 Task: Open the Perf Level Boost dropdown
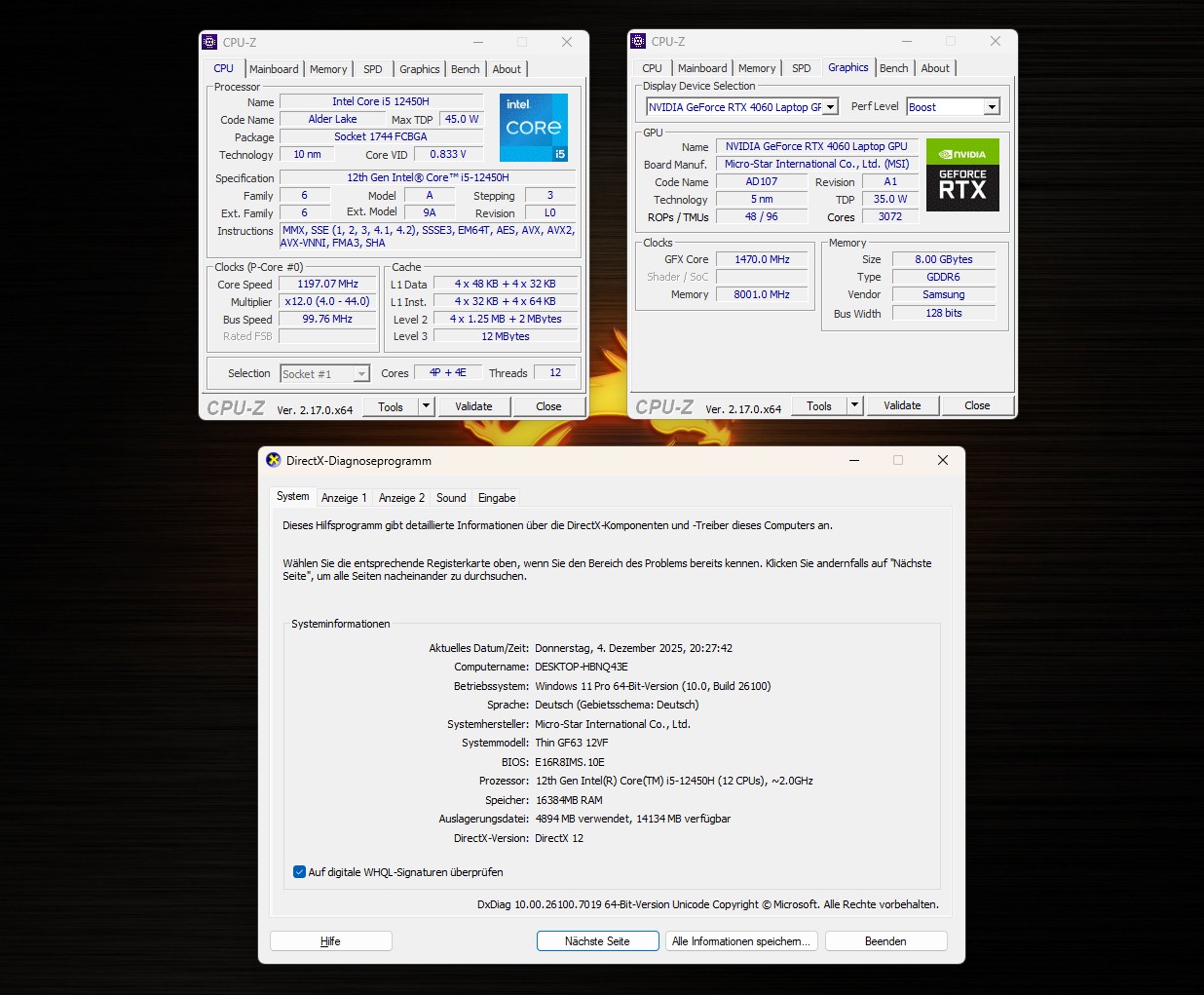click(x=991, y=106)
